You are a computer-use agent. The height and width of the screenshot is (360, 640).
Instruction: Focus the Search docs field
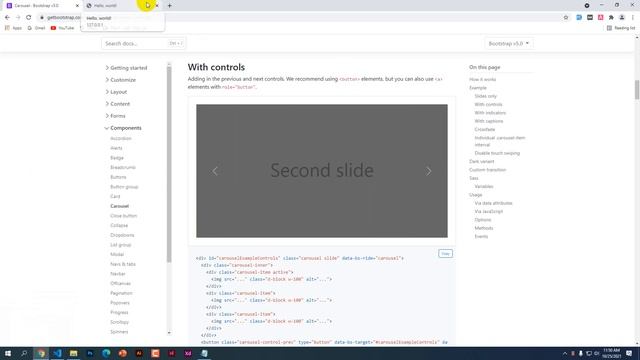[x=144, y=43]
